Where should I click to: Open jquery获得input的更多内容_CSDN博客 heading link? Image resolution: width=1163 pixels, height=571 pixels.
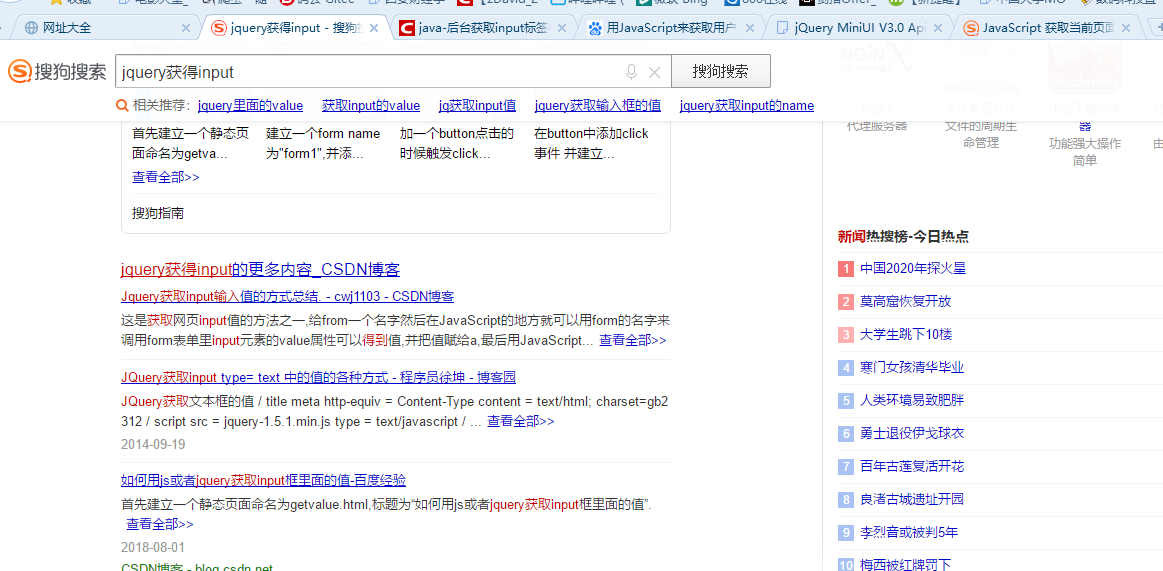pos(260,269)
